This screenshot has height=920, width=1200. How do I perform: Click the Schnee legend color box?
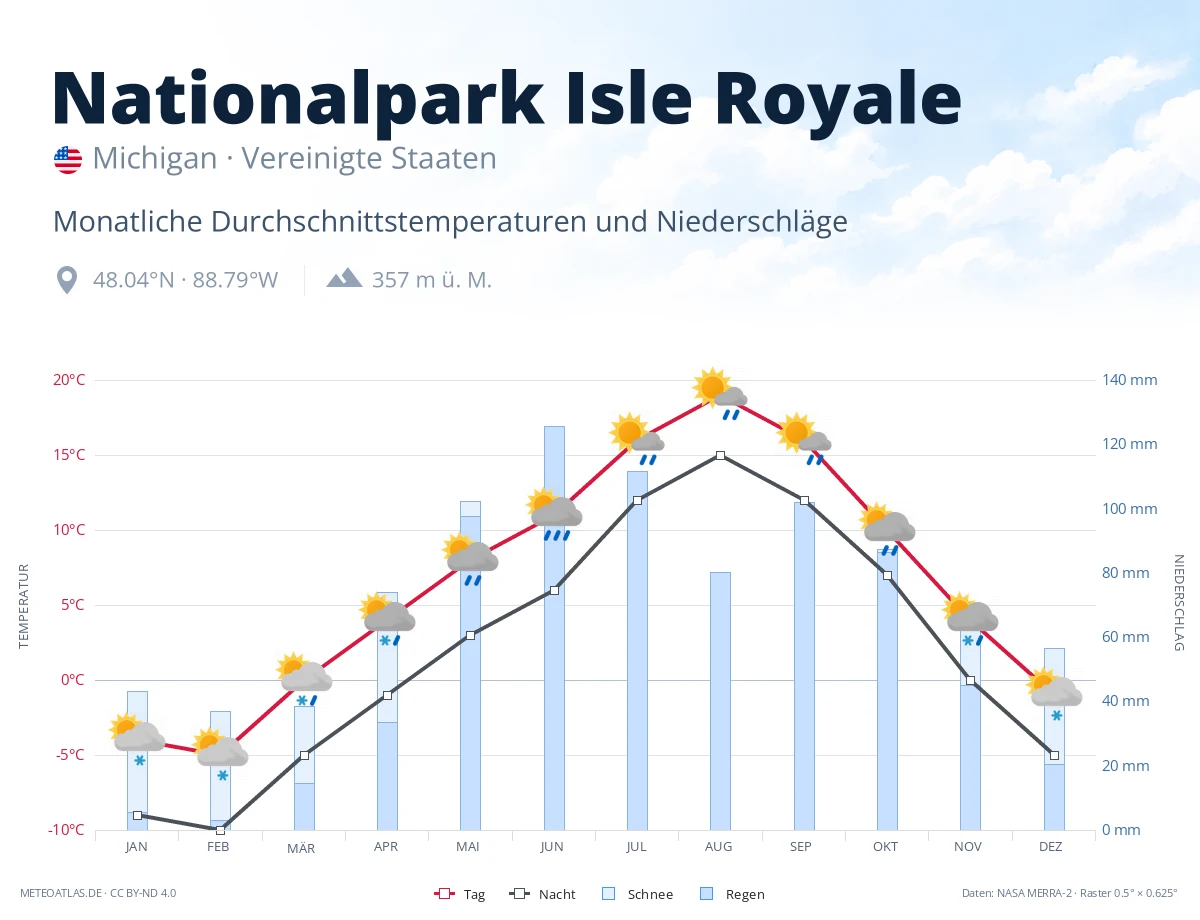[608, 893]
